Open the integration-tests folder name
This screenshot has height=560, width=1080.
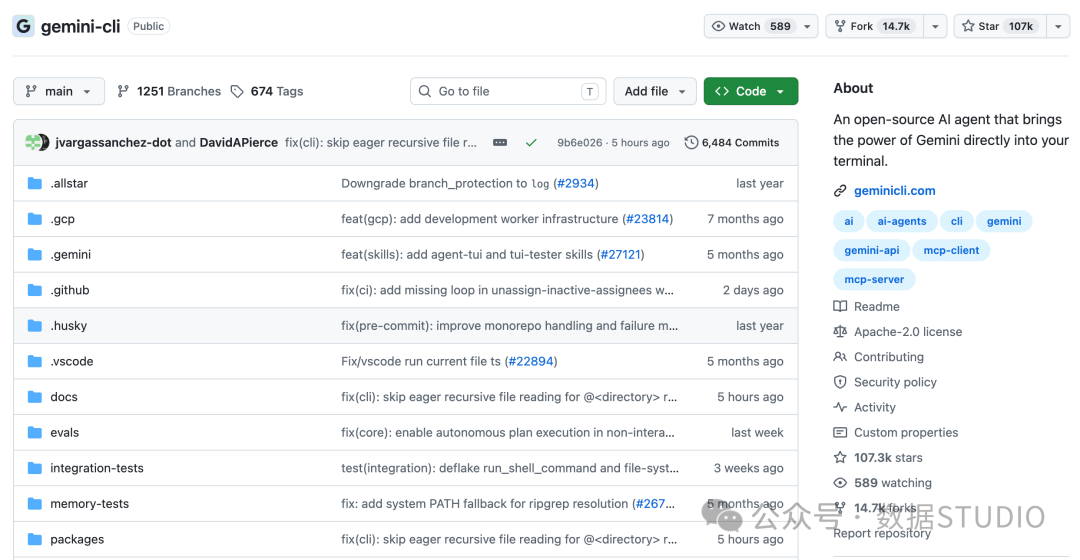tap(96, 468)
